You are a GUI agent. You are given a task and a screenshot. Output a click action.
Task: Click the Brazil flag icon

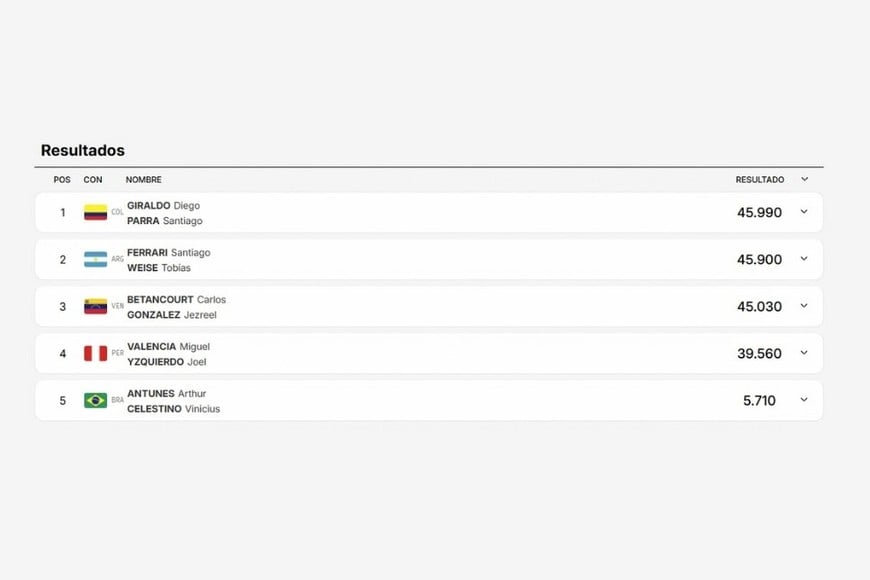(95, 400)
